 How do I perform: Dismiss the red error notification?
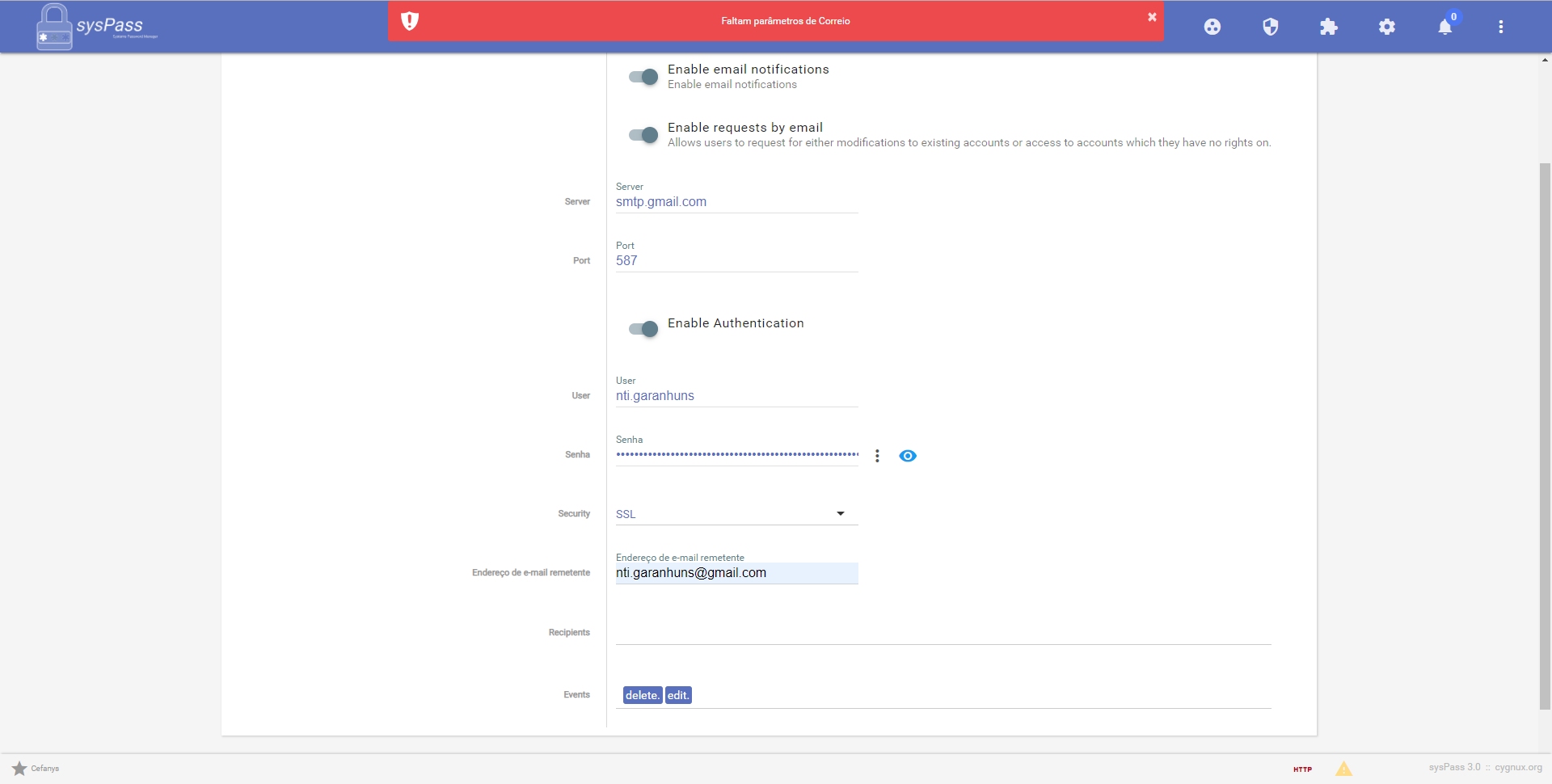(x=1152, y=17)
